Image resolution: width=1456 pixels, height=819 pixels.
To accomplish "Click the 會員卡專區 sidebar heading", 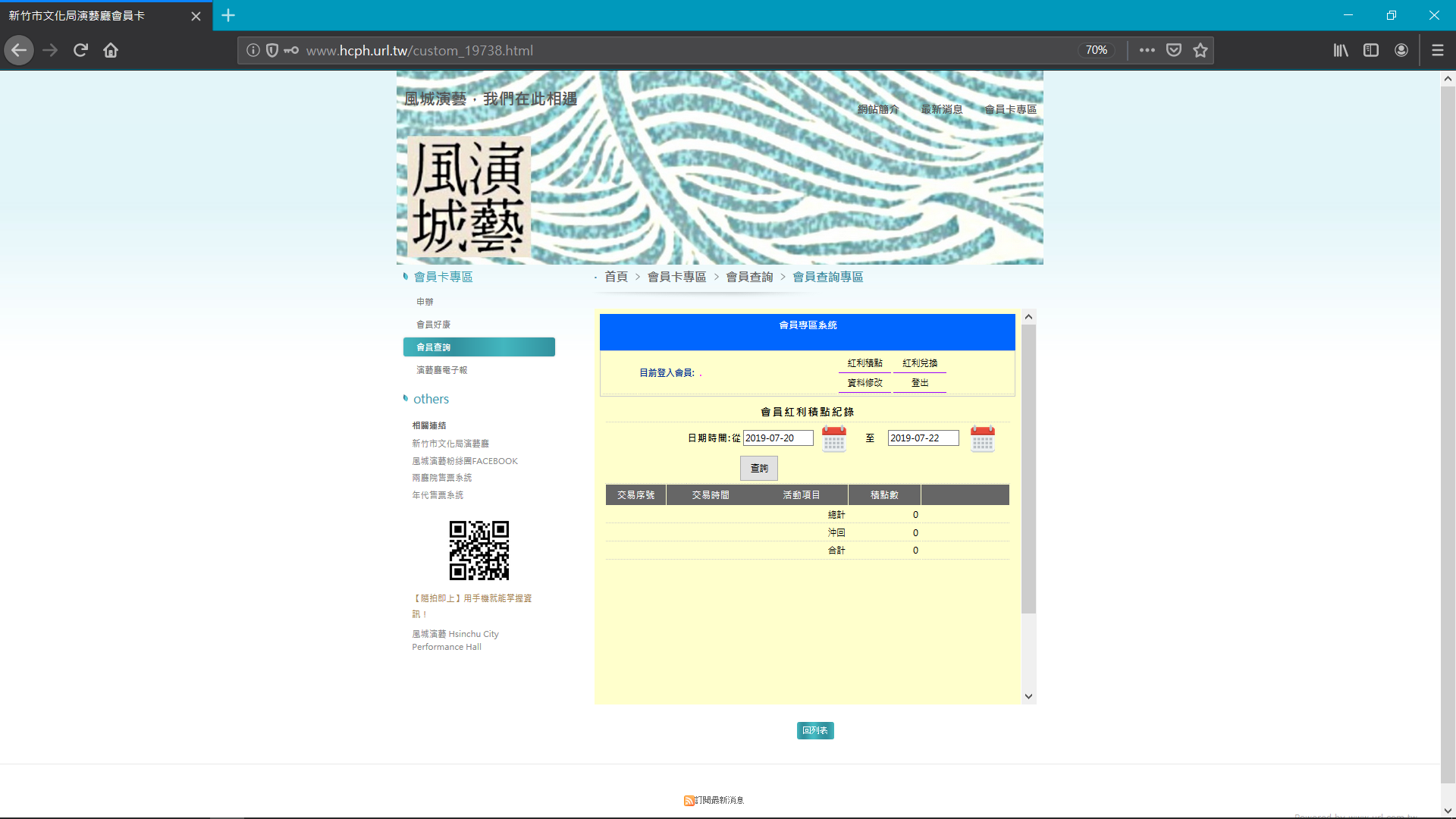I will [x=443, y=277].
